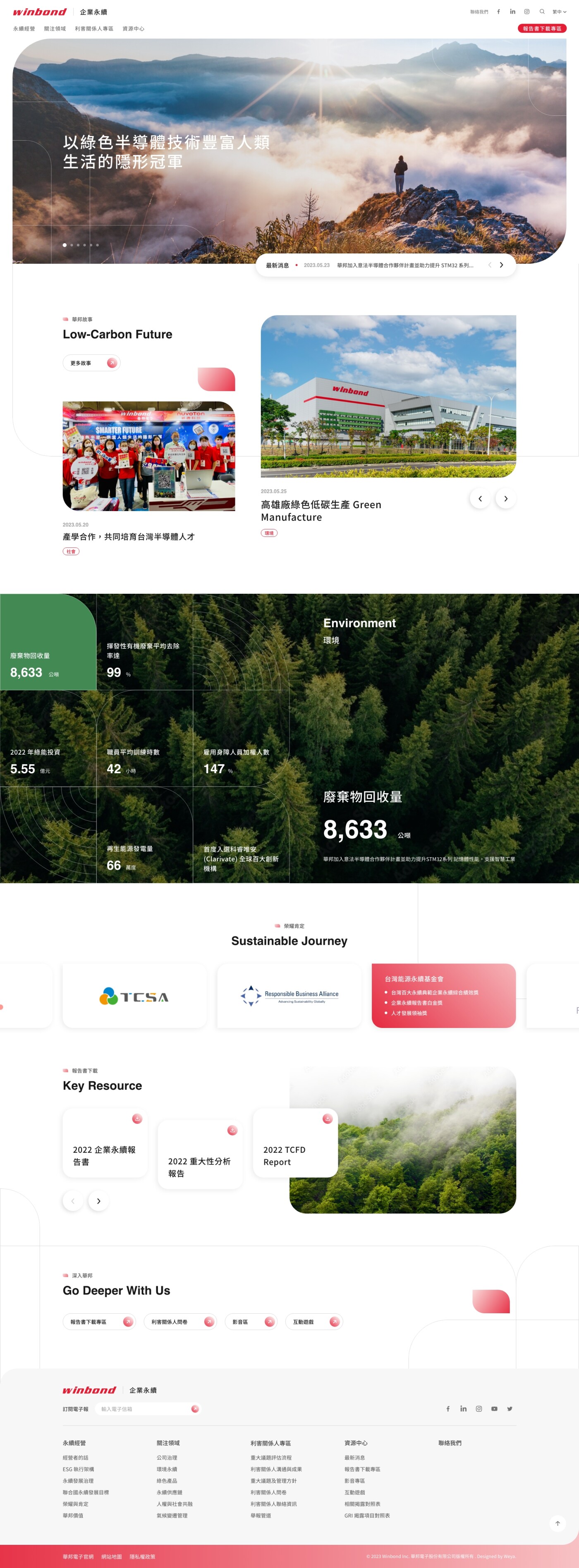Image resolution: width=579 pixels, height=1568 pixels.
Task: Open LinkedIn icon in top header
Action: coord(512,12)
